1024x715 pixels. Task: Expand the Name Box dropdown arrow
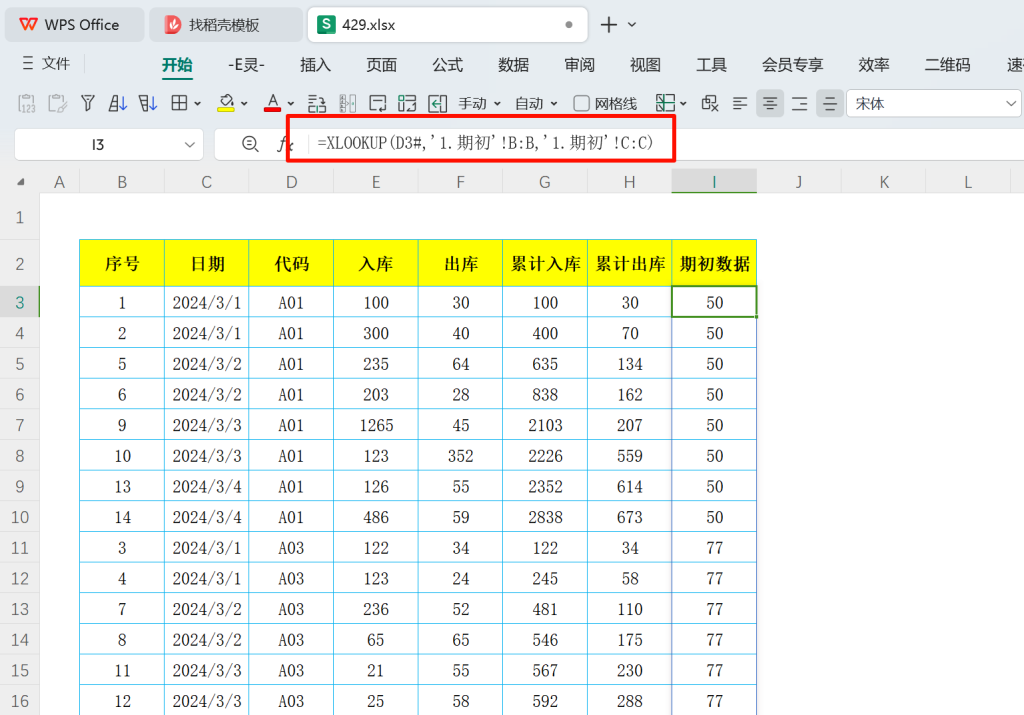[x=189, y=144]
